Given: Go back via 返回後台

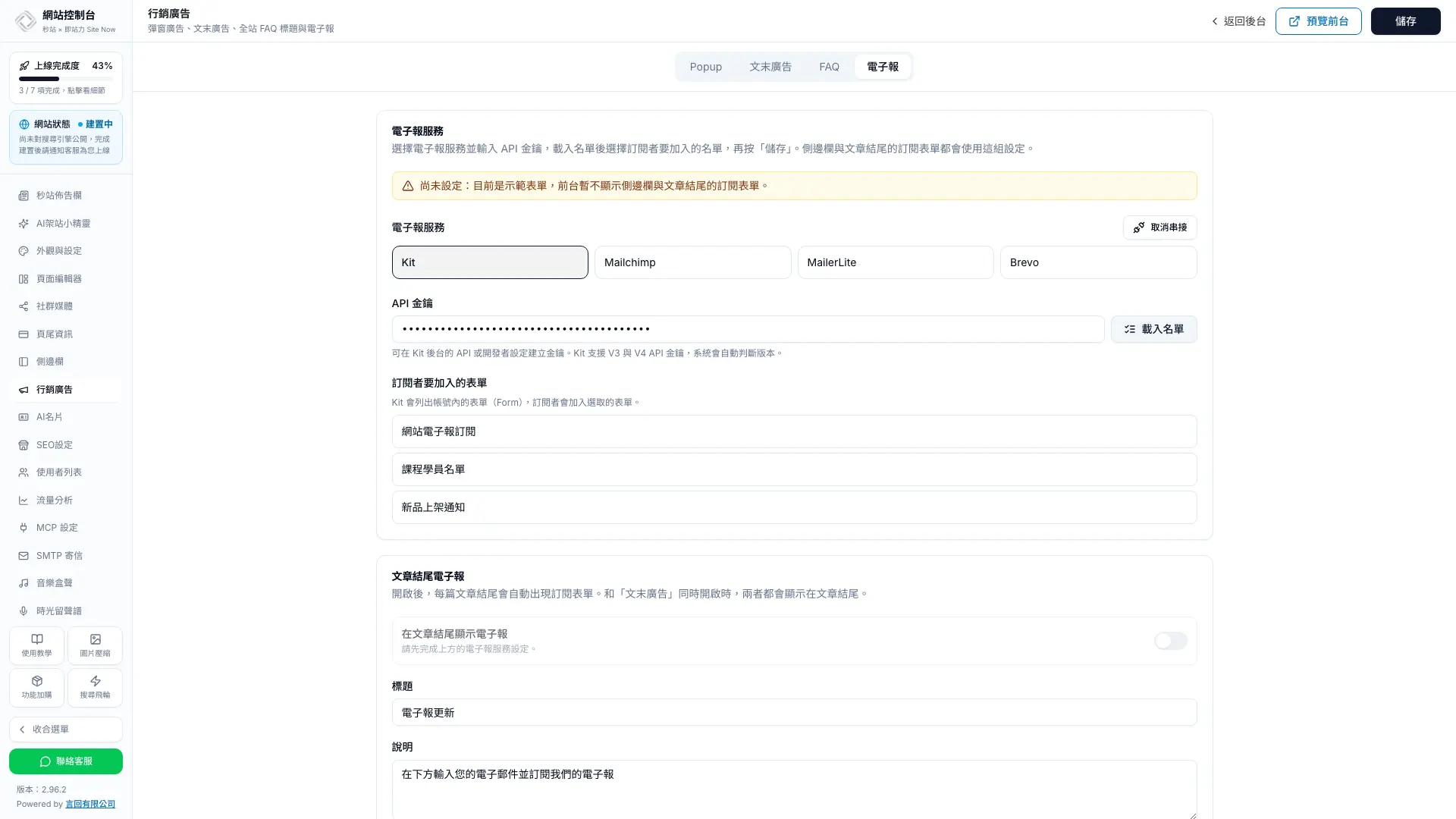Looking at the screenshot, I should tap(1238, 21).
